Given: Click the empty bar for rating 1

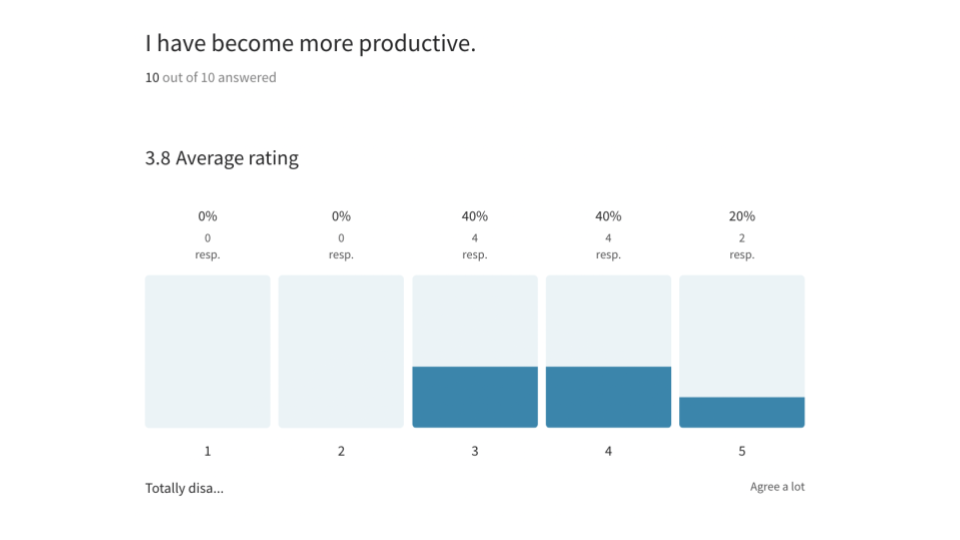Looking at the screenshot, I should pyautogui.click(x=208, y=351).
